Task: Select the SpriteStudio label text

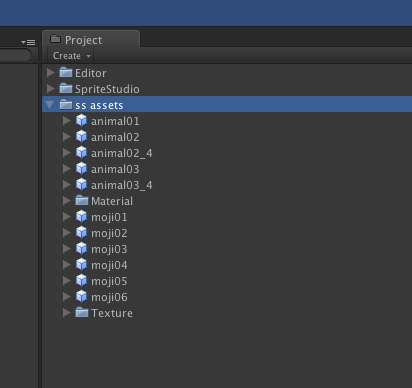Action: pos(107,89)
